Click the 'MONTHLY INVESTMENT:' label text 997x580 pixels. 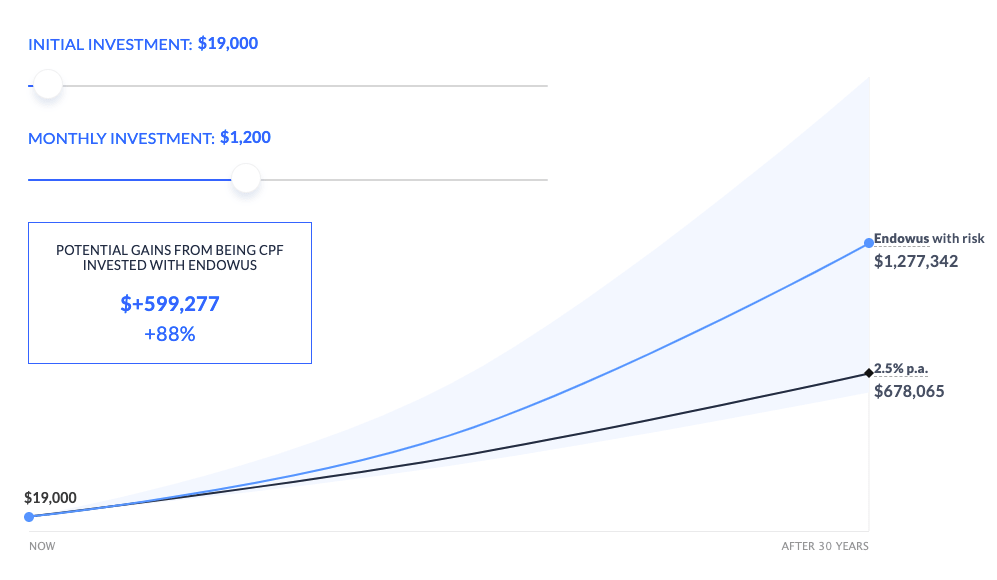pyautogui.click(x=121, y=139)
